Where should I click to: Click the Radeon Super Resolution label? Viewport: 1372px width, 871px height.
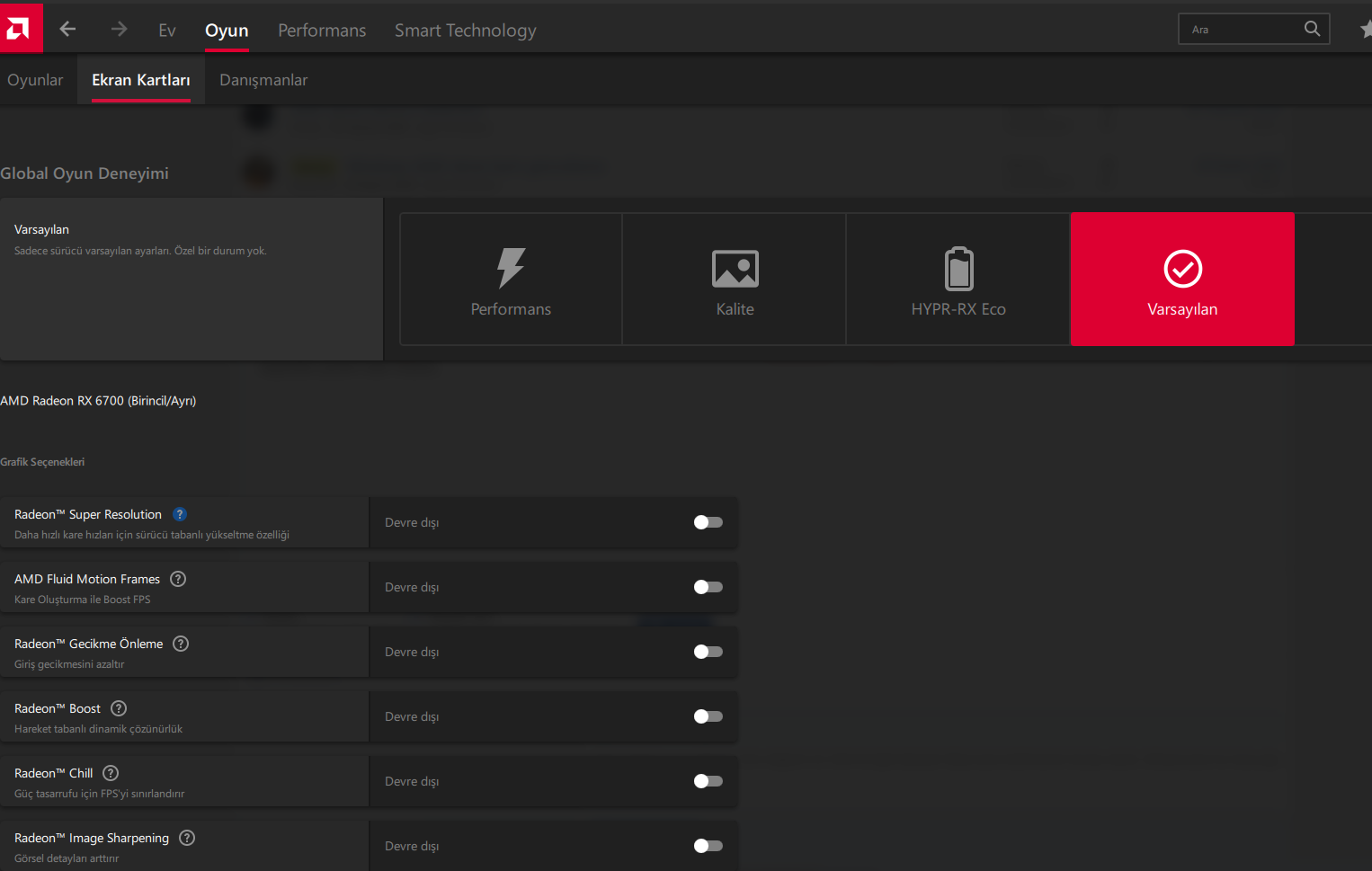tap(88, 514)
